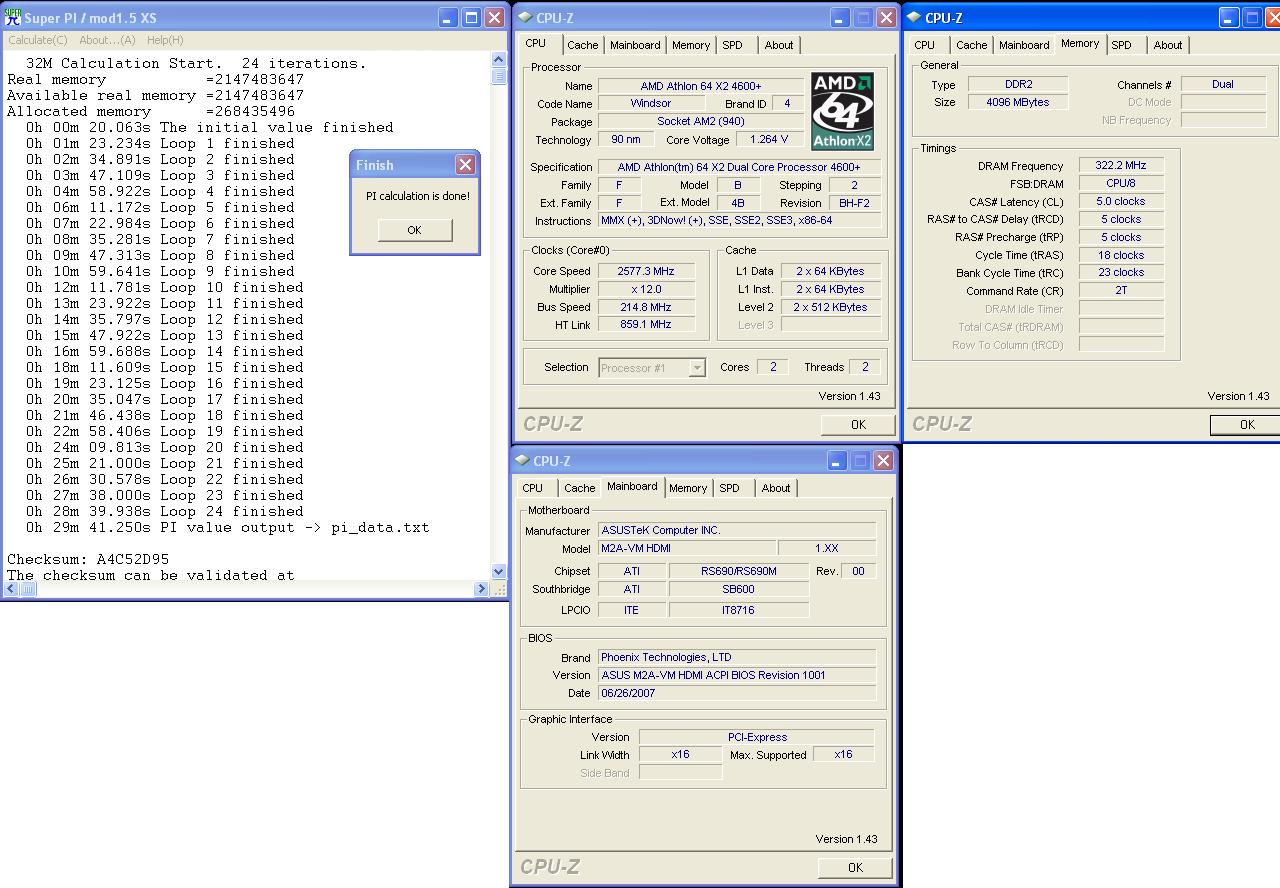Click the motherboard Model field M2A-VM HDMI
This screenshot has height=888, width=1280.
(686, 548)
